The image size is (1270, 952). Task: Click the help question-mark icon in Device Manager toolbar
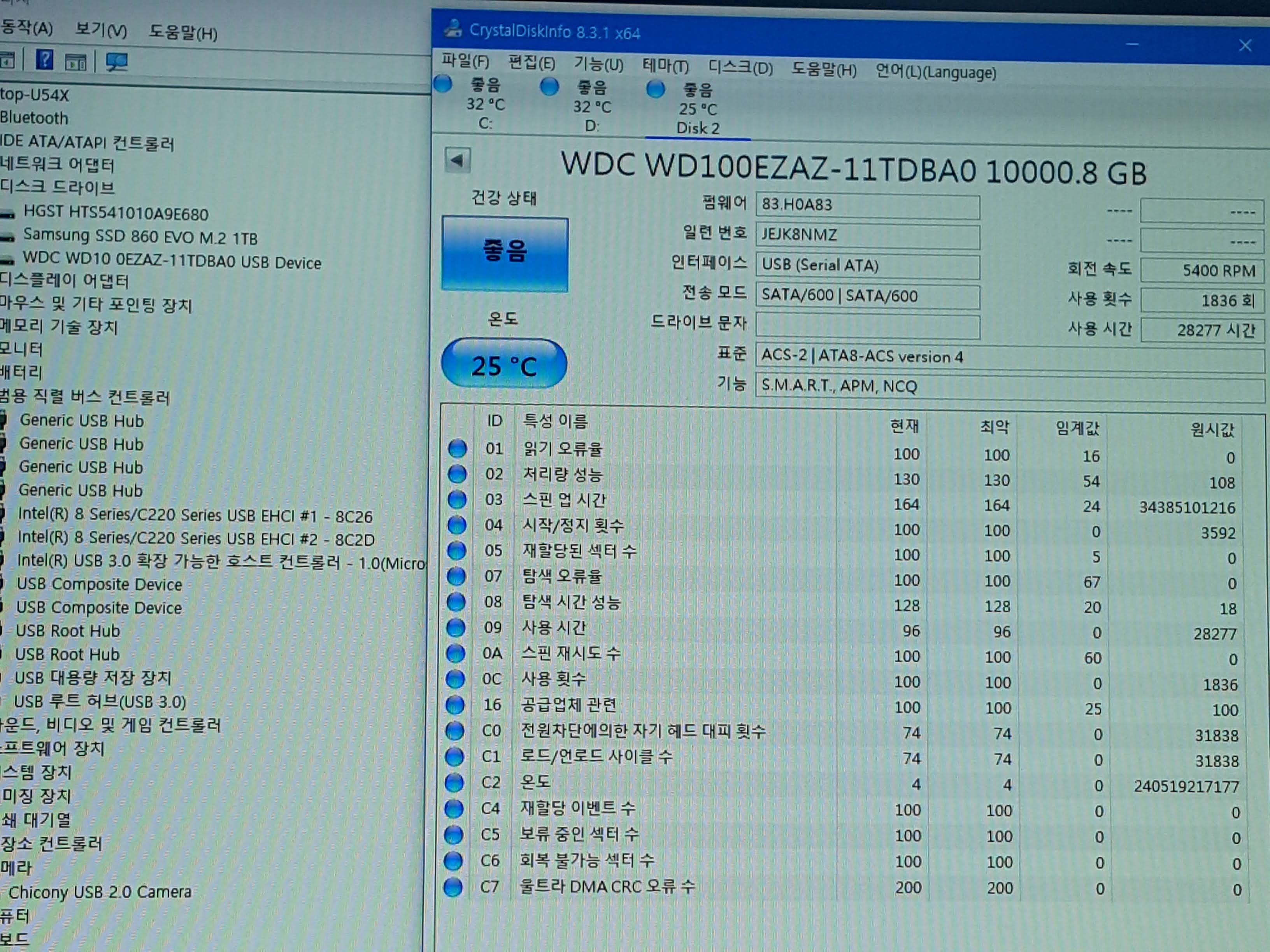point(44,59)
